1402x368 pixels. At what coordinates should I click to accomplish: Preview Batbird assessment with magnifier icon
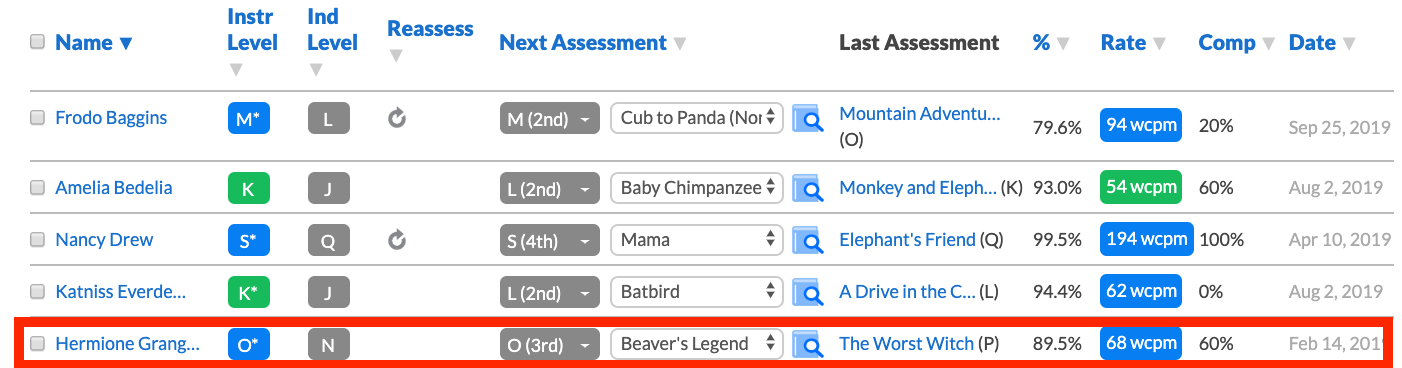point(807,292)
